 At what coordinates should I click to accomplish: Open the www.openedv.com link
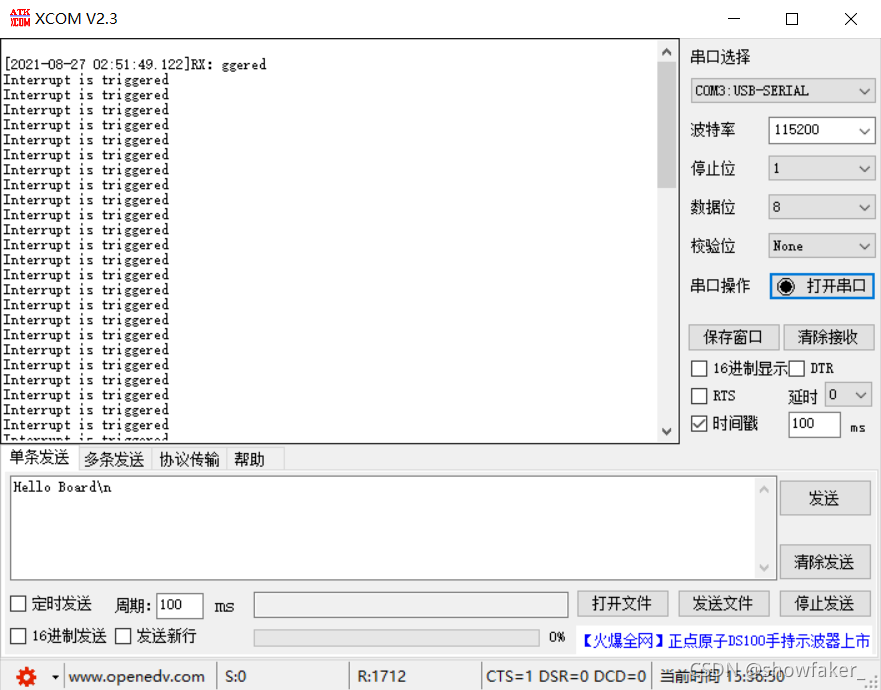(x=137, y=677)
